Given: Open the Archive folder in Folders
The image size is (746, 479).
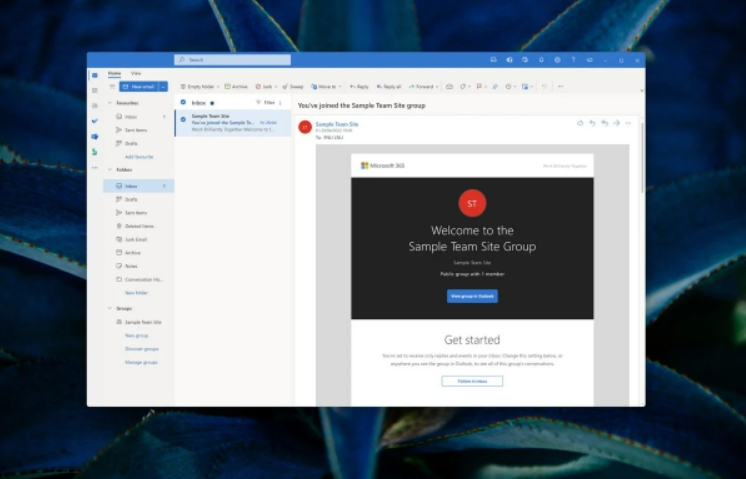Looking at the screenshot, I should pyautogui.click(x=139, y=253).
